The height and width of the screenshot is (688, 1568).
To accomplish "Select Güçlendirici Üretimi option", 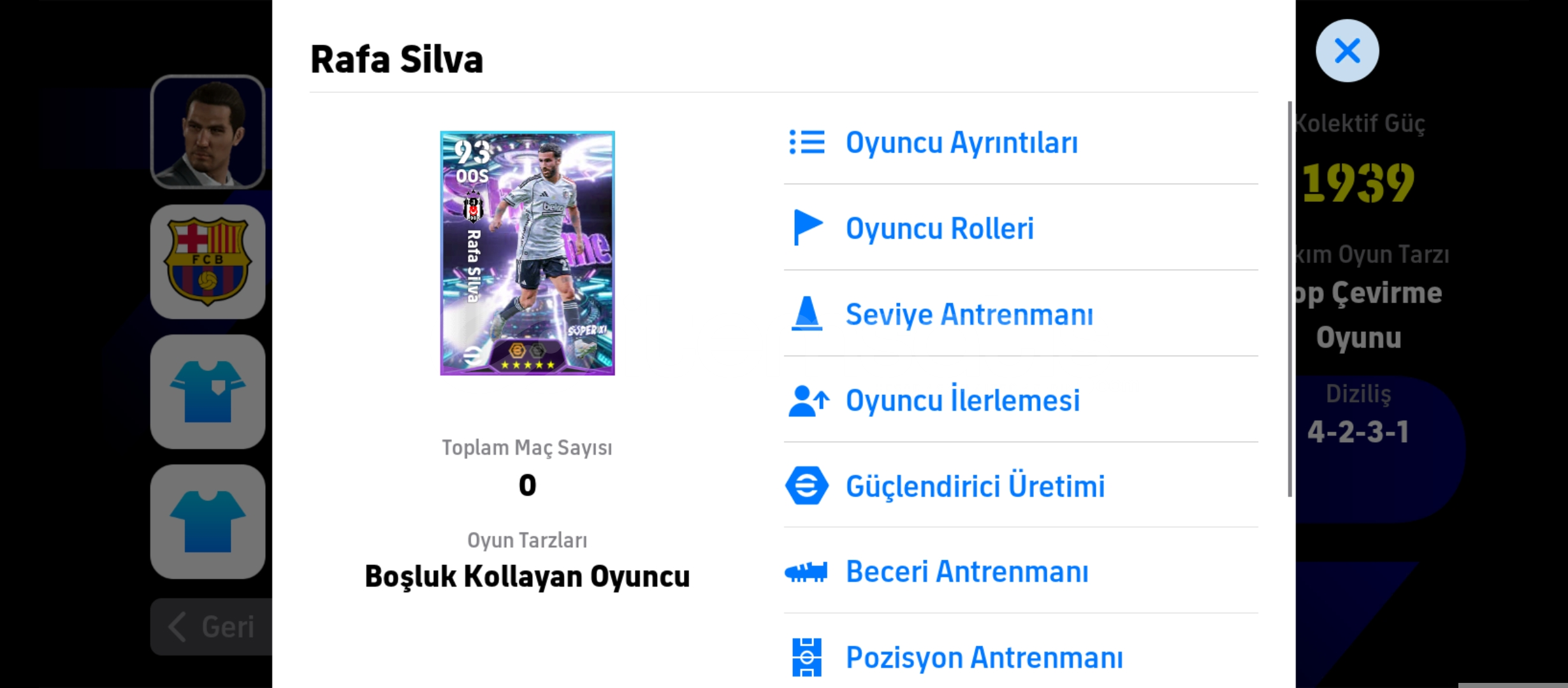I will (975, 486).
